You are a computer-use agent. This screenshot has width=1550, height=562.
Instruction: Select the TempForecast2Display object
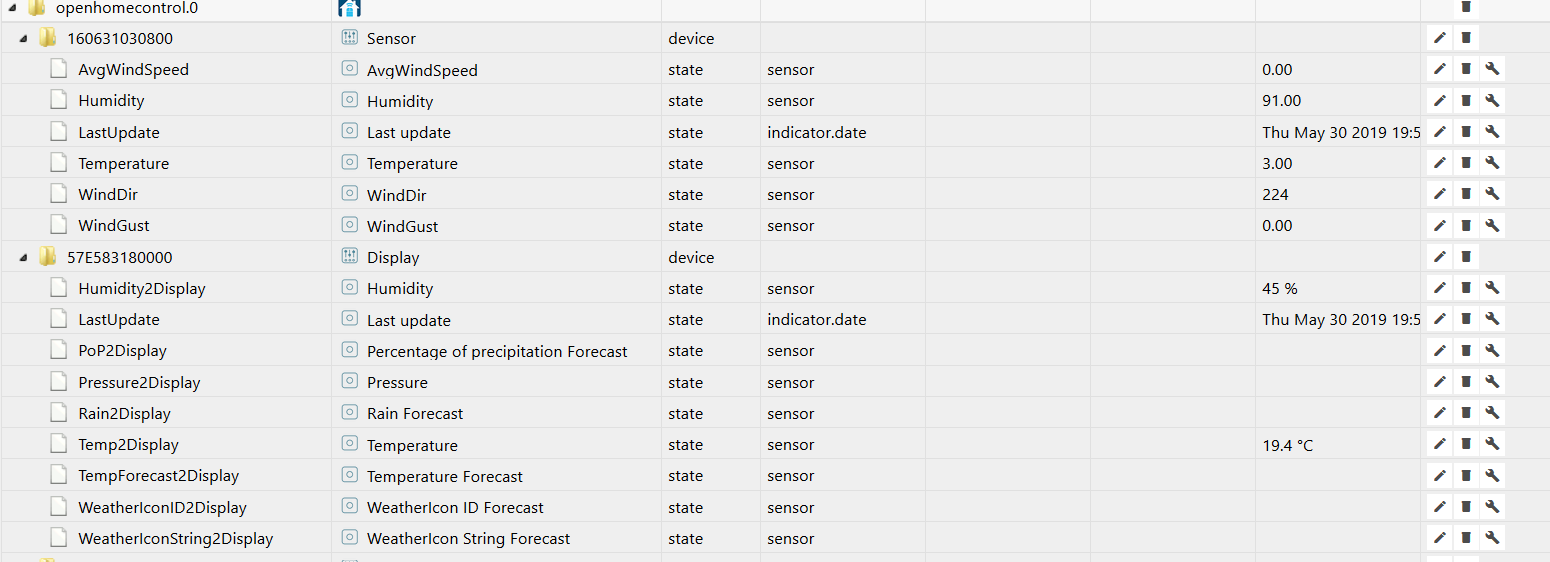pyautogui.click(x=158, y=476)
